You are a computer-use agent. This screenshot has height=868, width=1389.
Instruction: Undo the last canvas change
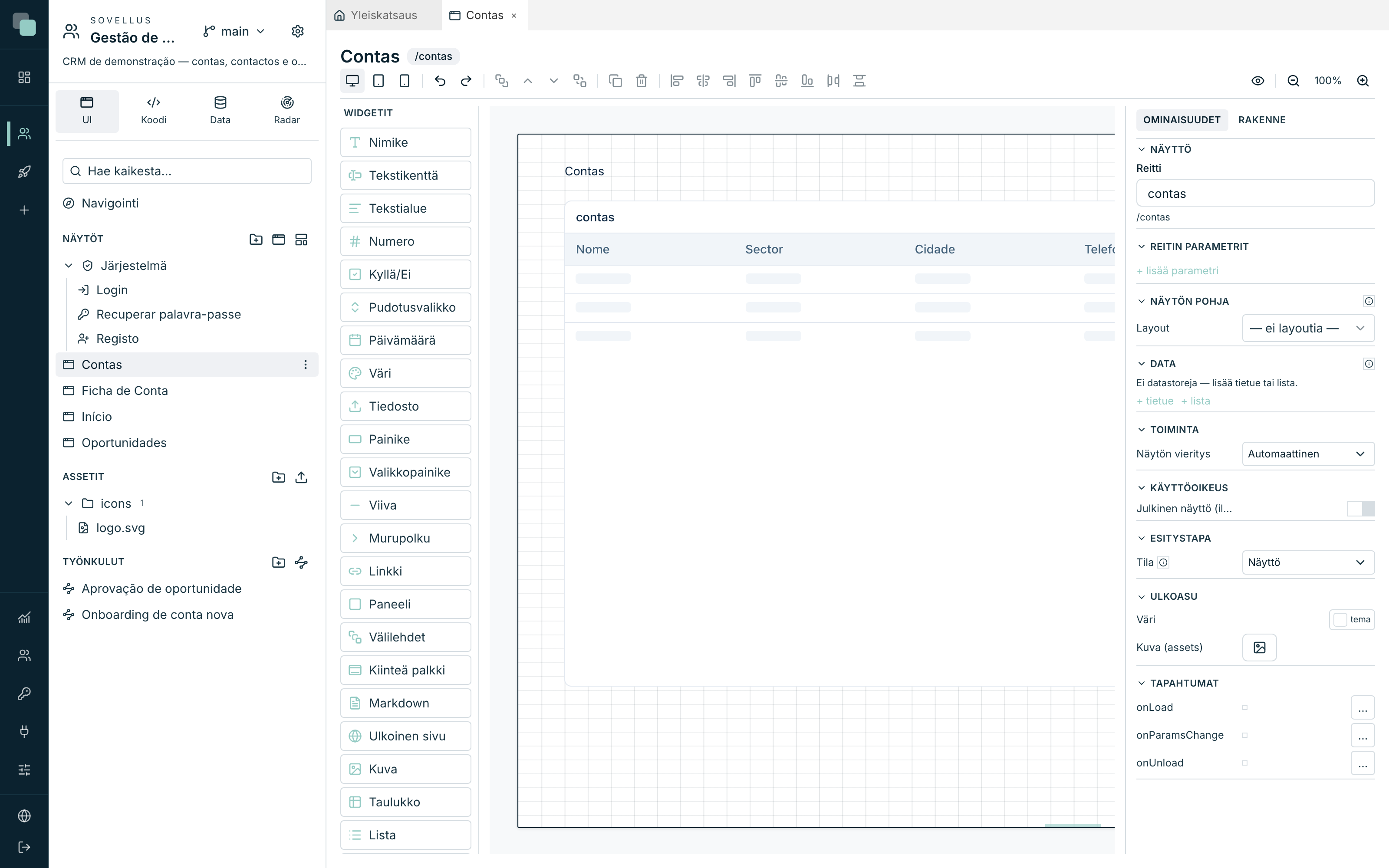(440, 81)
